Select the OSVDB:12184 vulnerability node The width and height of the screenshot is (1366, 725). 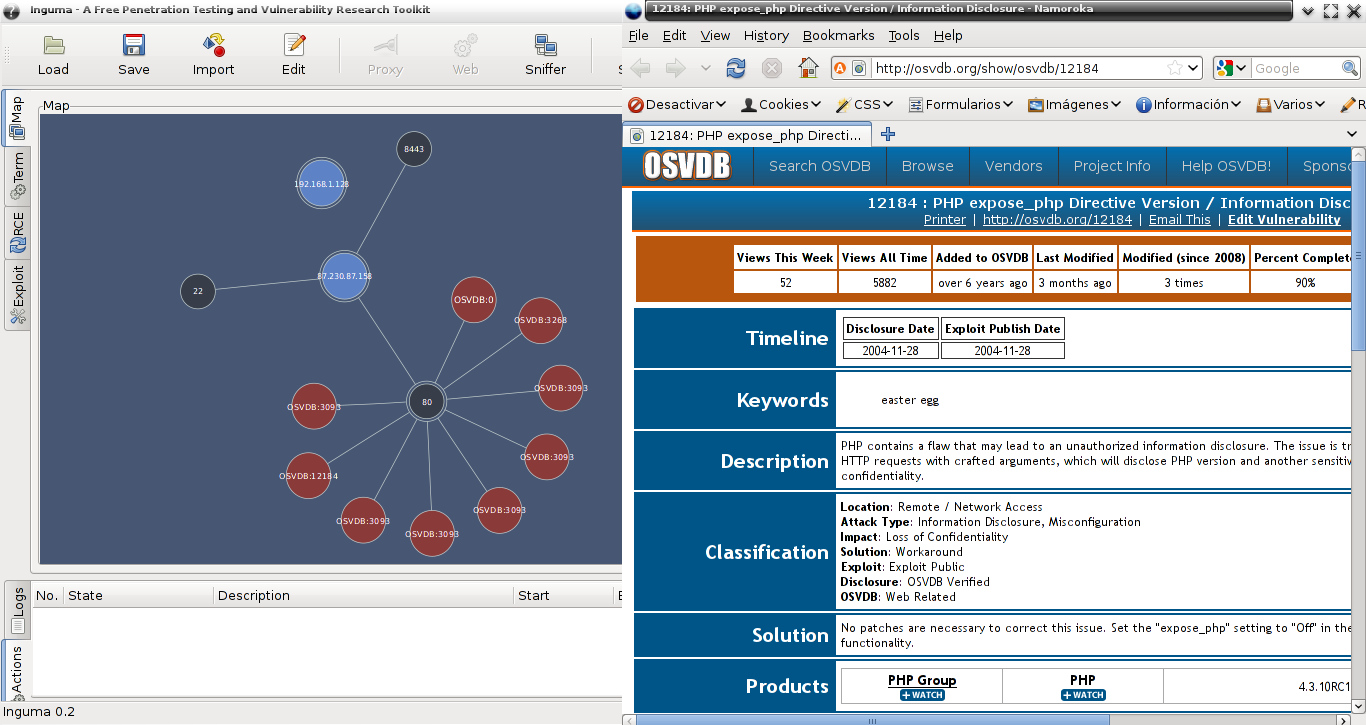coord(308,476)
